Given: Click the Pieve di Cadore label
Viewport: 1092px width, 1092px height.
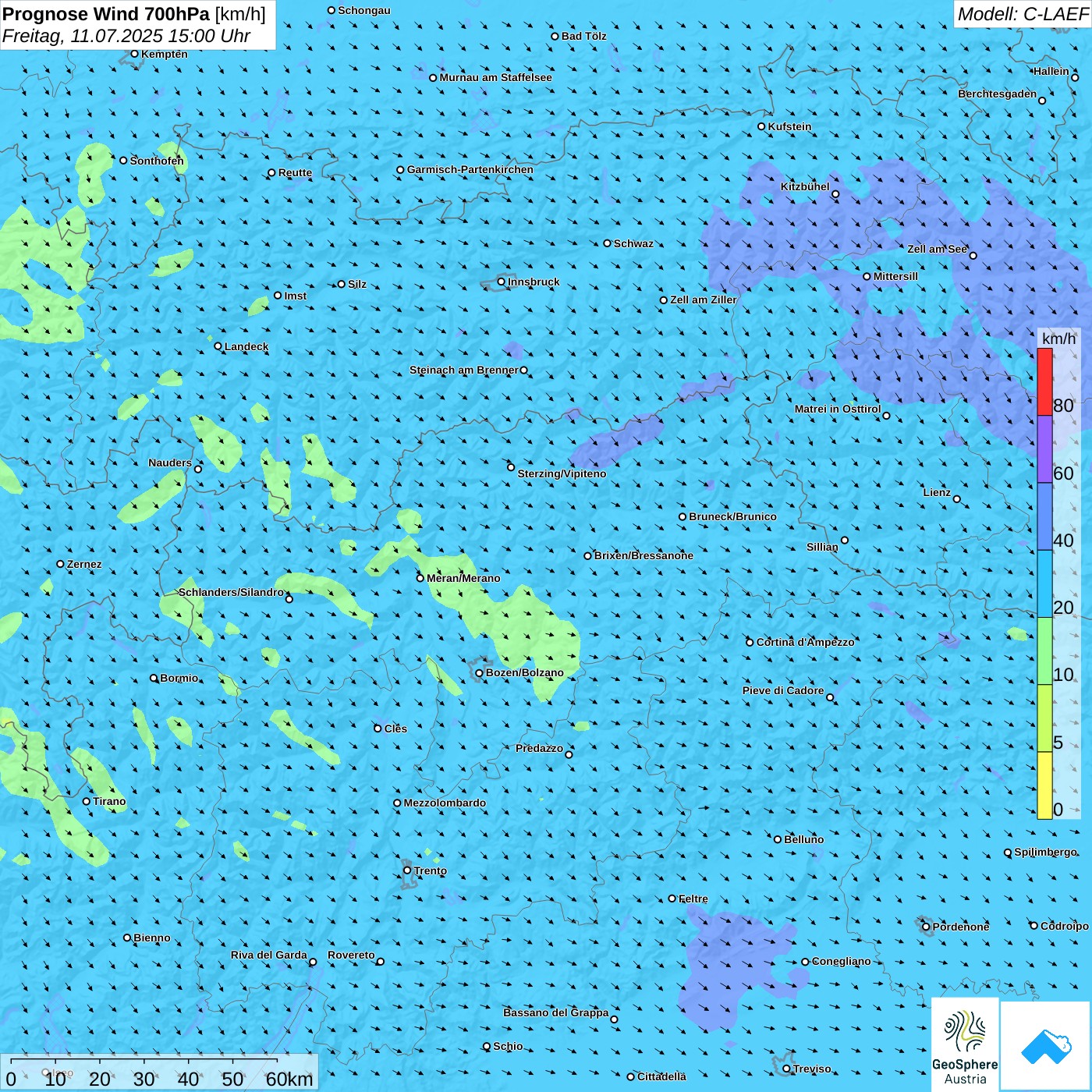Looking at the screenshot, I should (x=783, y=690).
